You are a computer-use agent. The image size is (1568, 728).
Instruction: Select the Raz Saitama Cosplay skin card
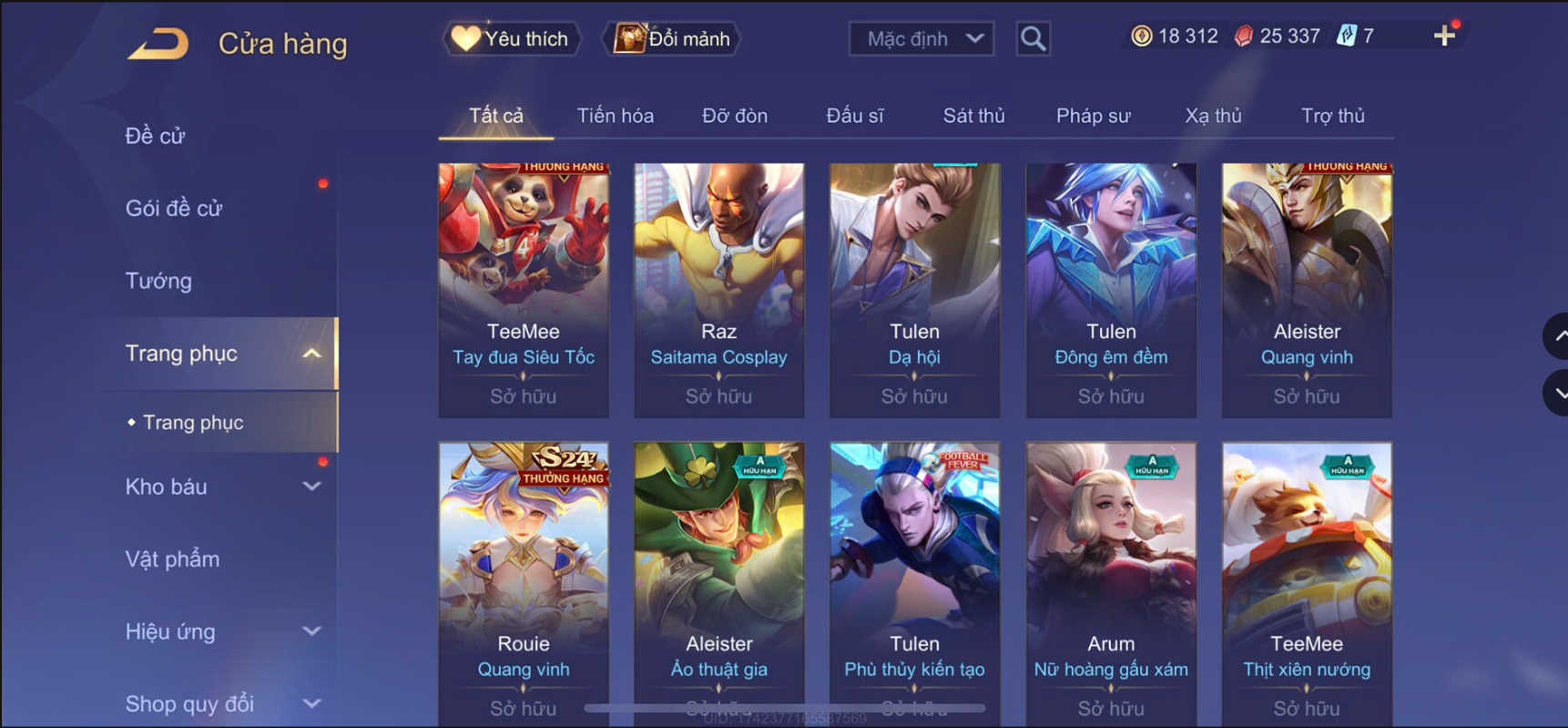click(718, 291)
